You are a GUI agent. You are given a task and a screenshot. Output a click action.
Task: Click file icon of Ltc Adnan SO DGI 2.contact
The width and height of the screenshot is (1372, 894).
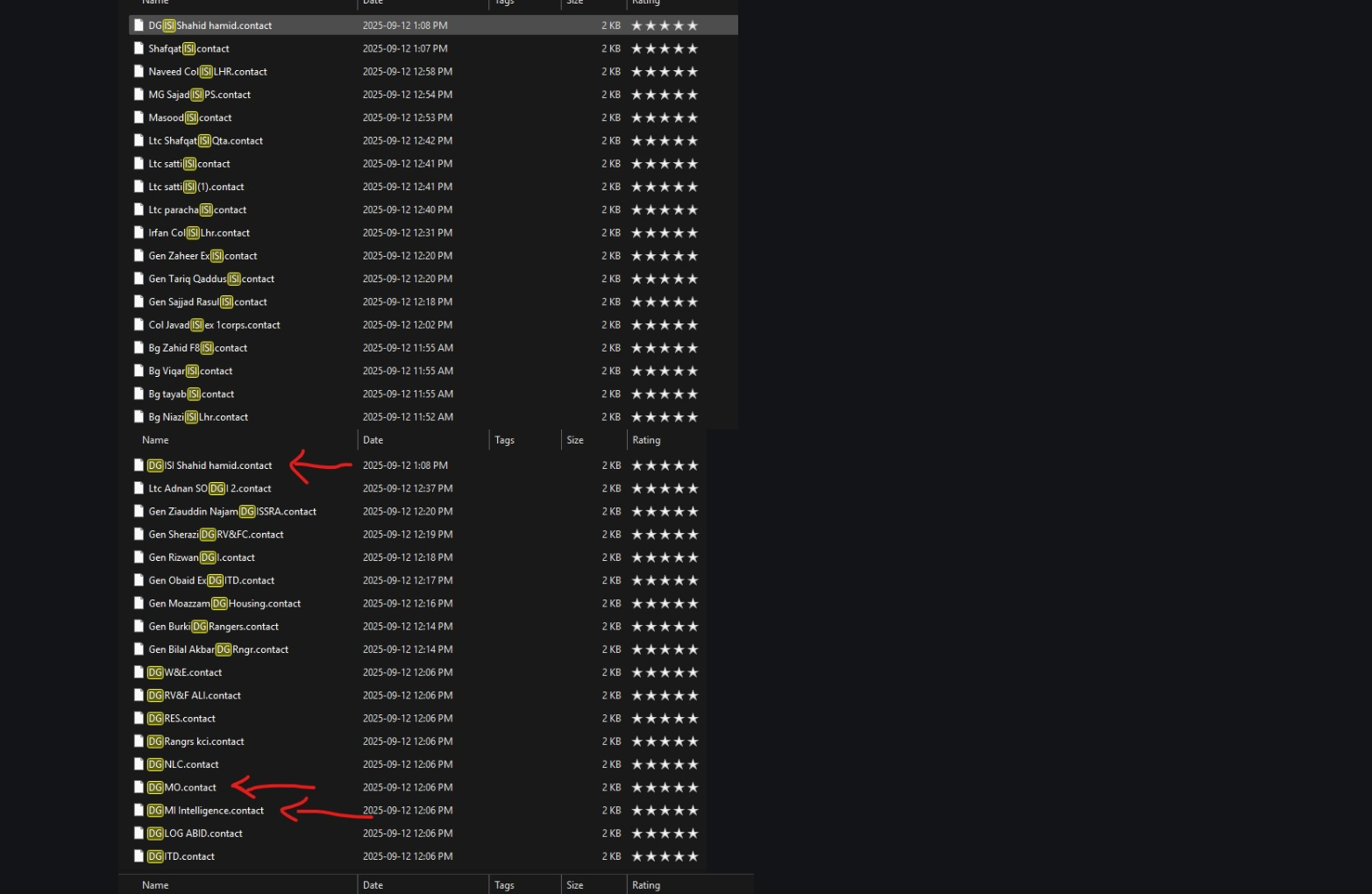click(139, 488)
